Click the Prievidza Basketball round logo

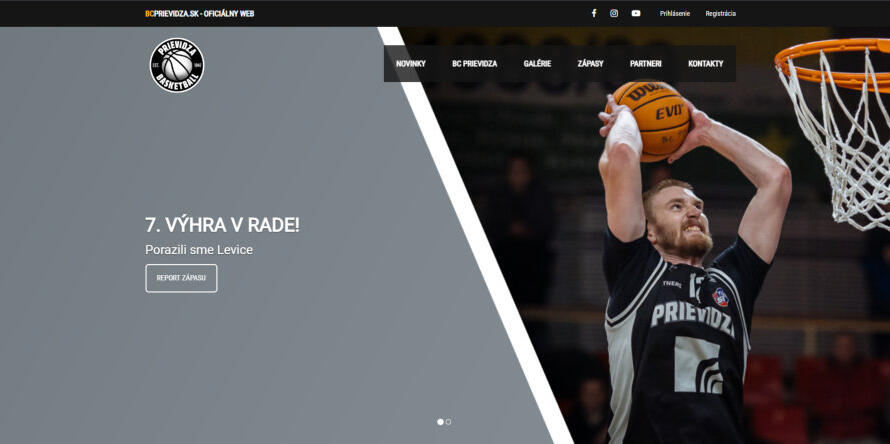[x=177, y=66]
